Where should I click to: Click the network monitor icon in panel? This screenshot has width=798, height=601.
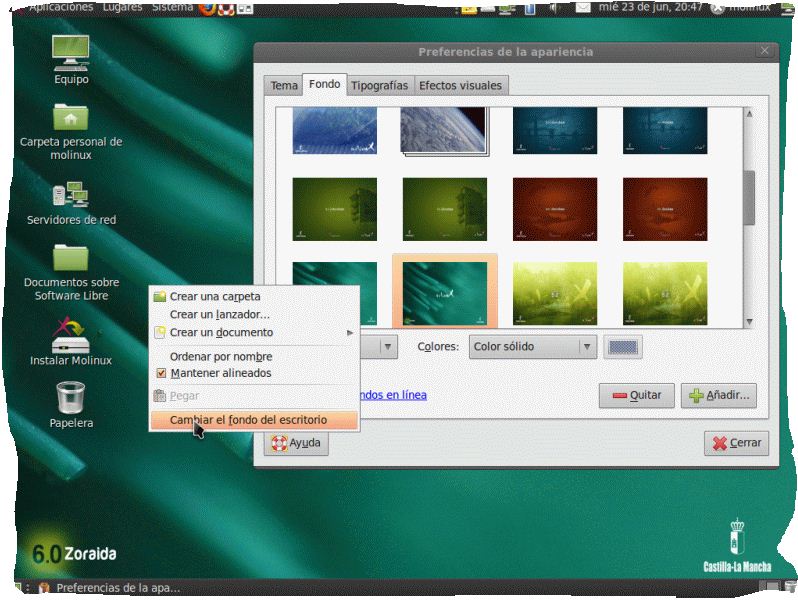click(507, 8)
